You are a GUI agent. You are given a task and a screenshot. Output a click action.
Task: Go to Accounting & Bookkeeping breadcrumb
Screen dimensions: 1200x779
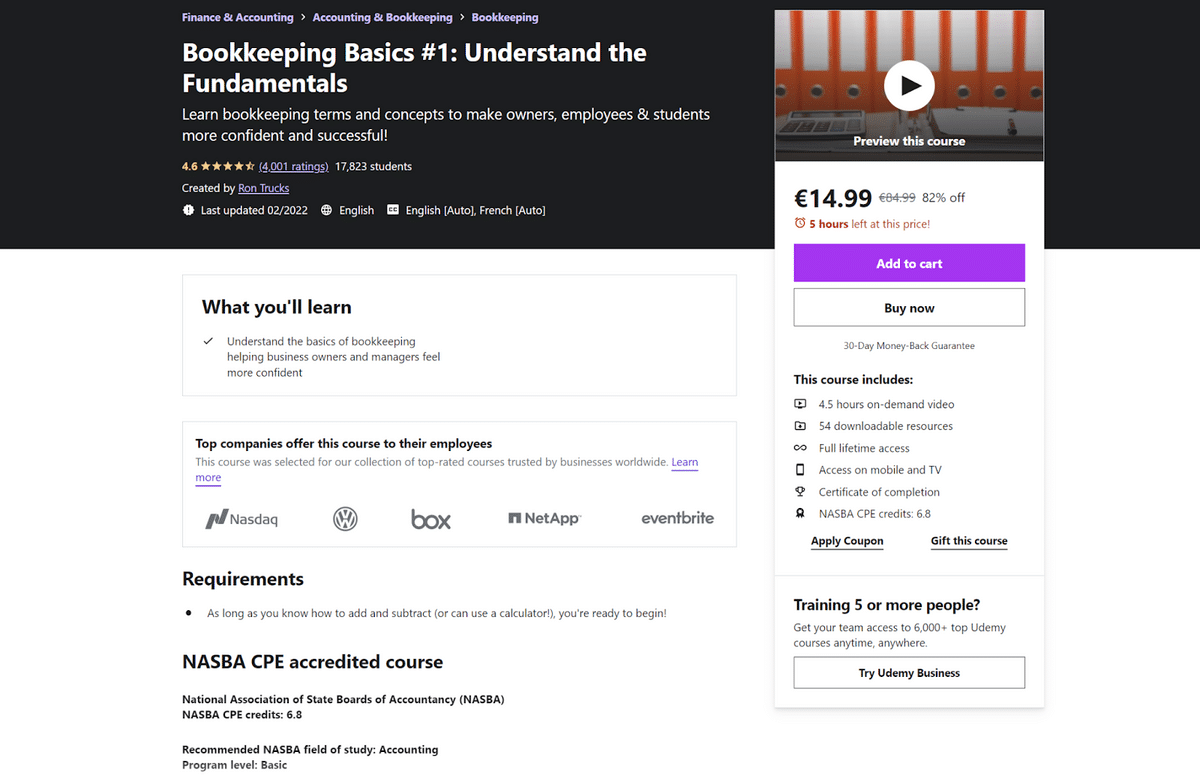pyautogui.click(x=382, y=18)
